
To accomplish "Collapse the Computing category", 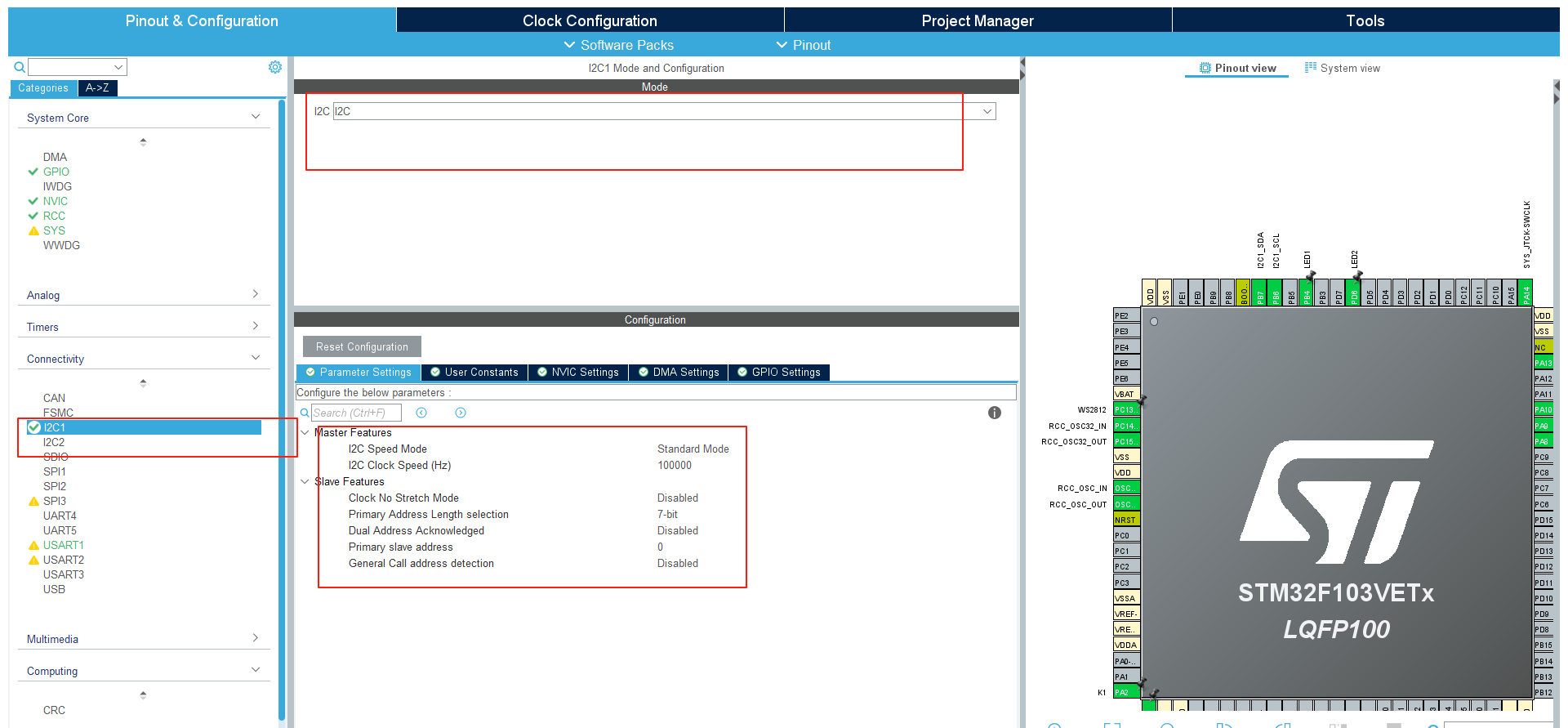I will [x=256, y=670].
